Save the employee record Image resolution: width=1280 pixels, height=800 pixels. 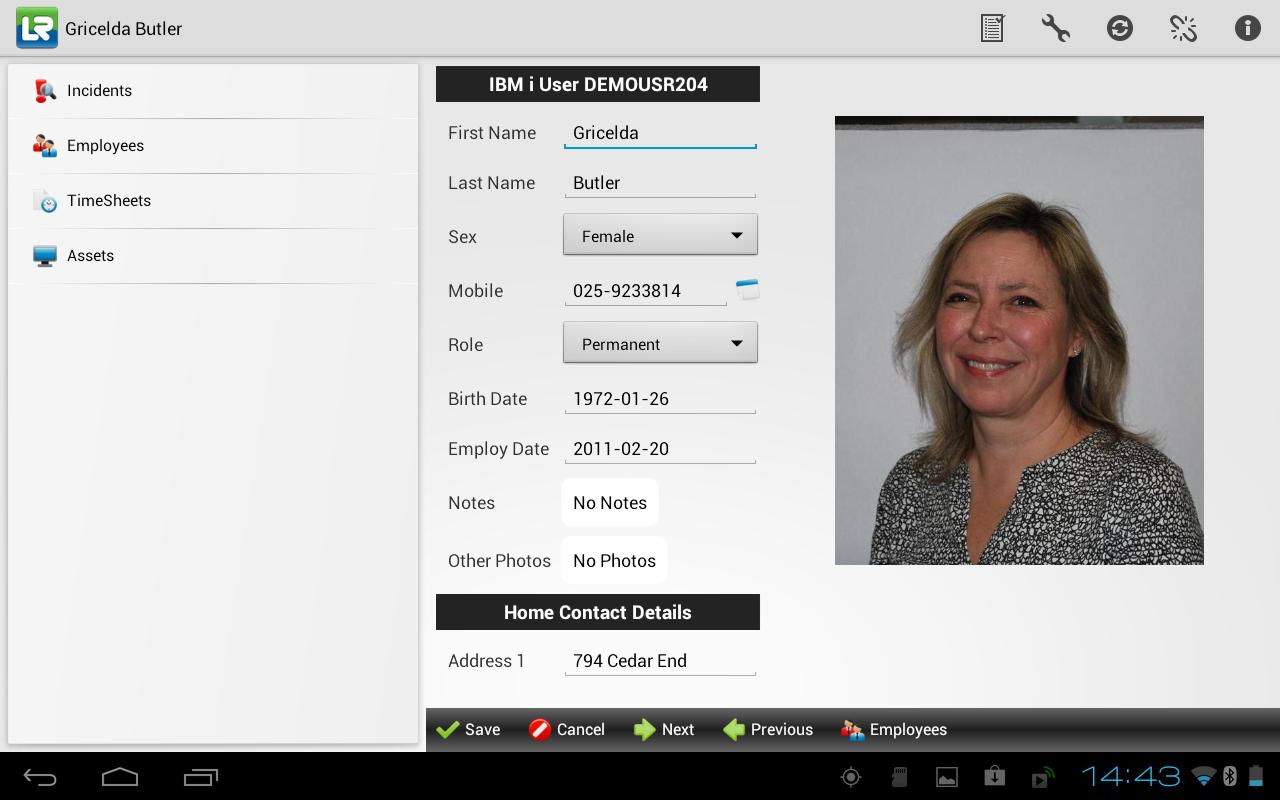pyautogui.click(x=469, y=730)
